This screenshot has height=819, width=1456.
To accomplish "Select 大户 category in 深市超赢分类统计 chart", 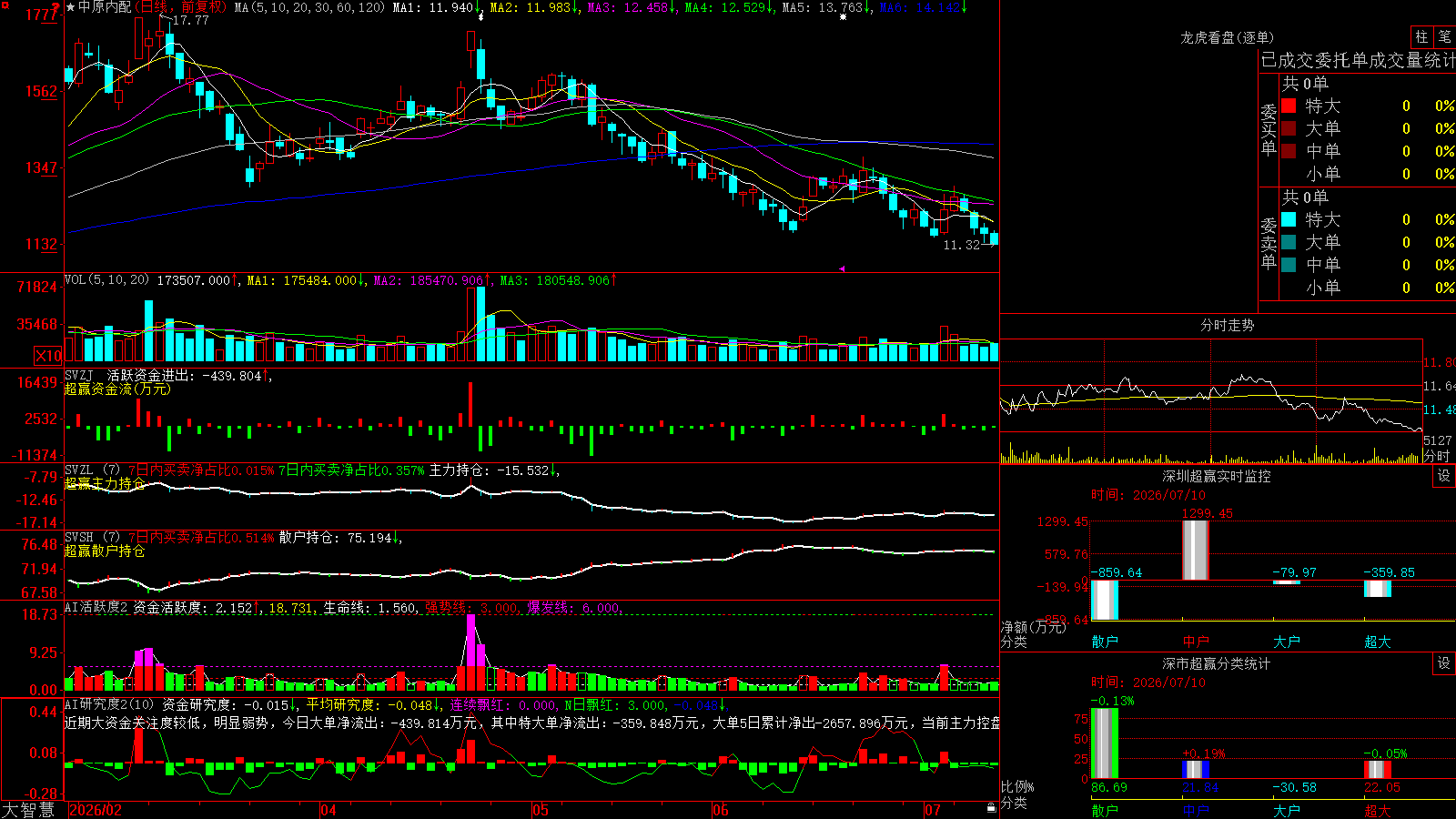I will [1287, 811].
